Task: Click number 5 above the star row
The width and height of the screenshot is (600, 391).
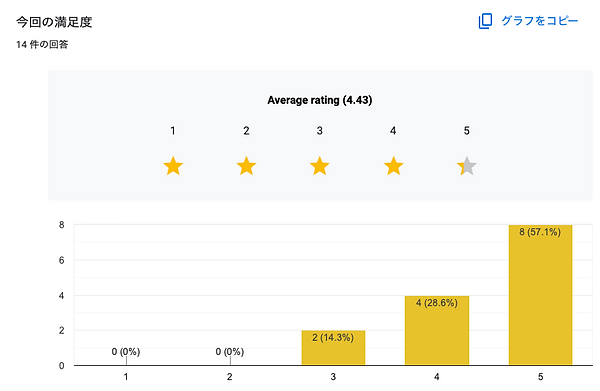Action: (466, 131)
